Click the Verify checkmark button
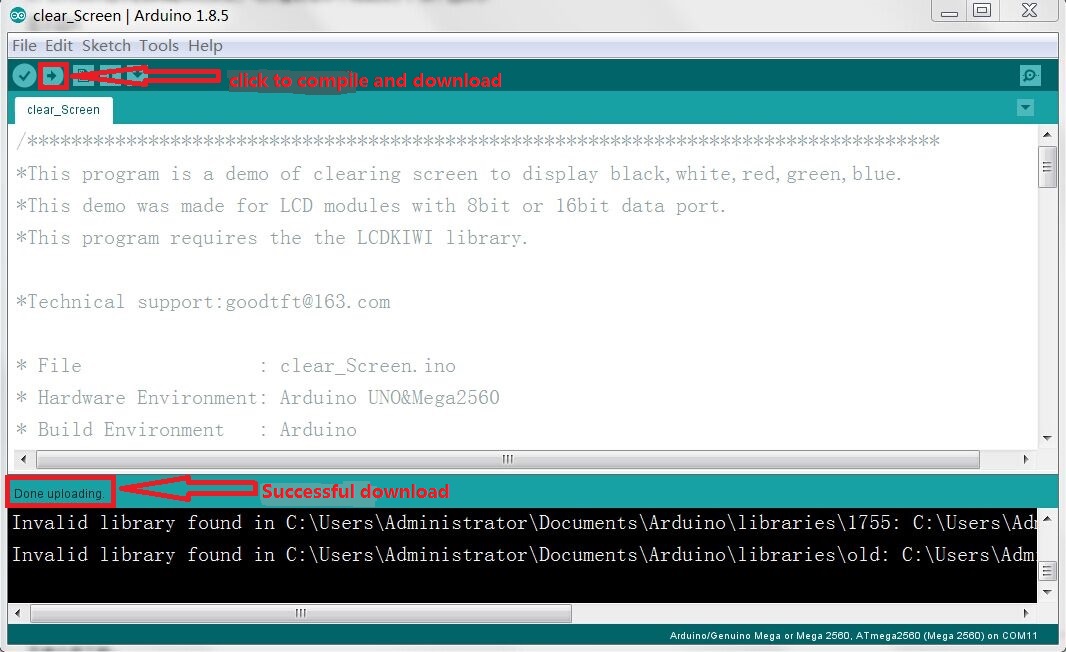Image resolution: width=1066 pixels, height=652 pixels. point(24,76)
